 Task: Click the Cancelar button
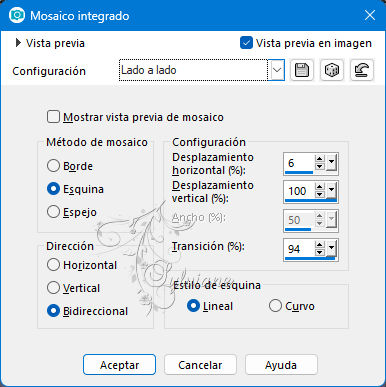200,365
